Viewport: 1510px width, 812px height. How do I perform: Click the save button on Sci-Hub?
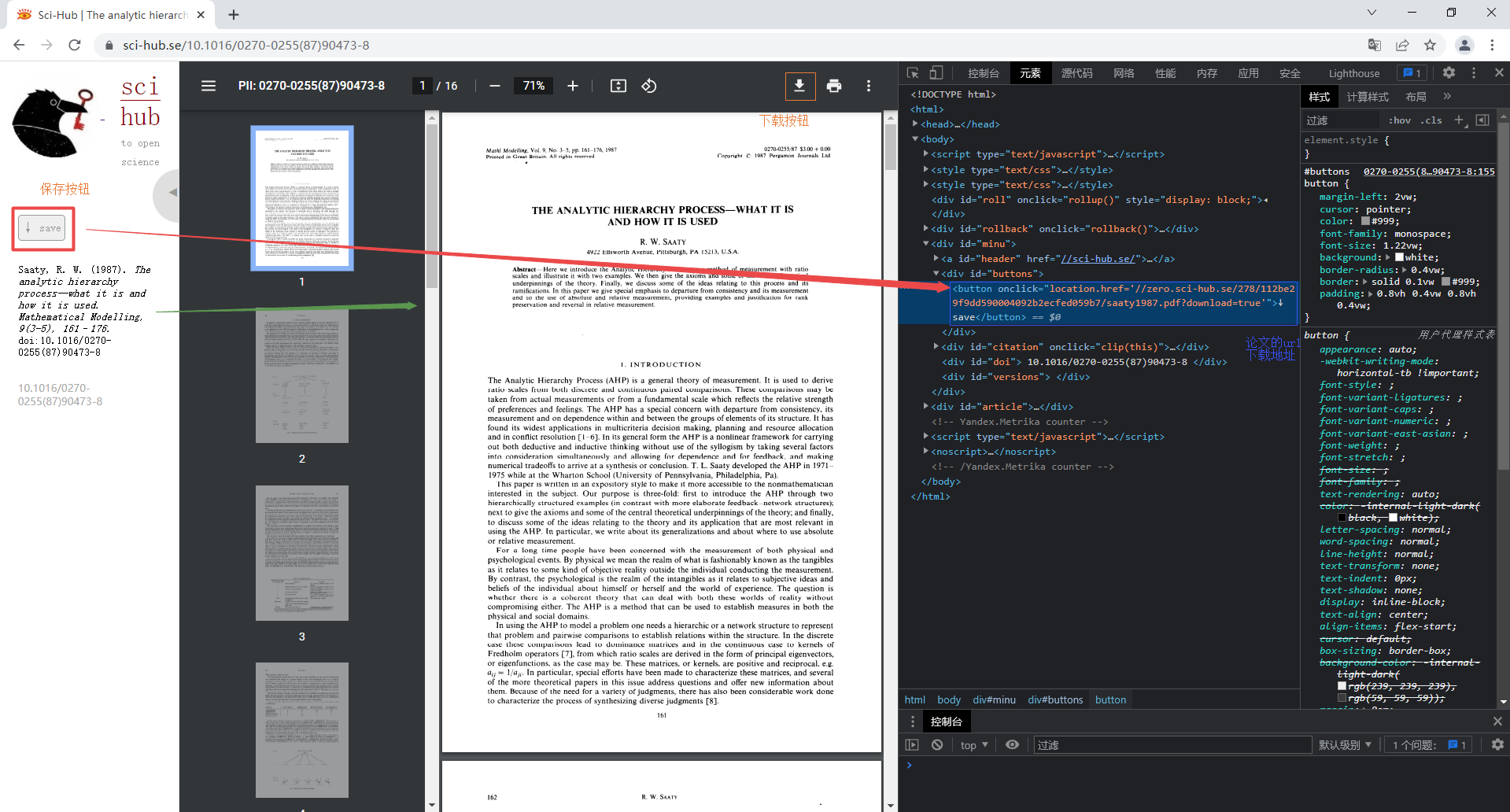pyautogui.click(x=42, y=227)
